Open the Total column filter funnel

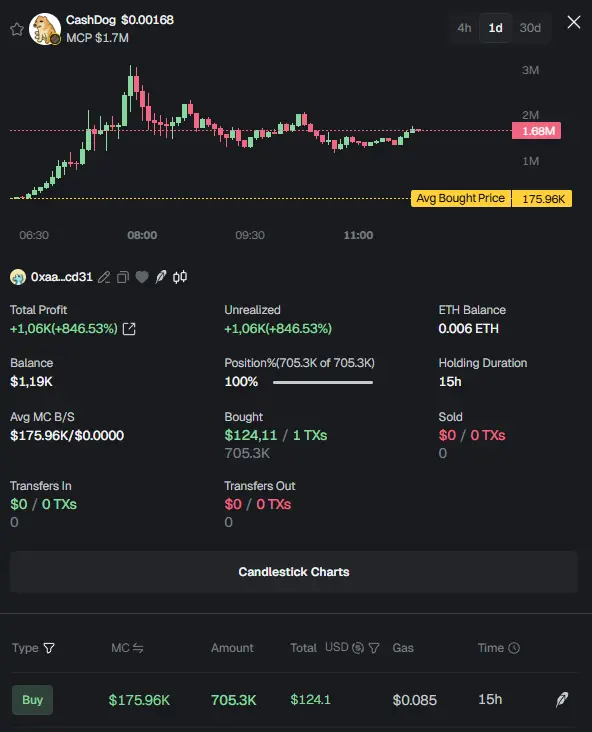tap(374, 648)
